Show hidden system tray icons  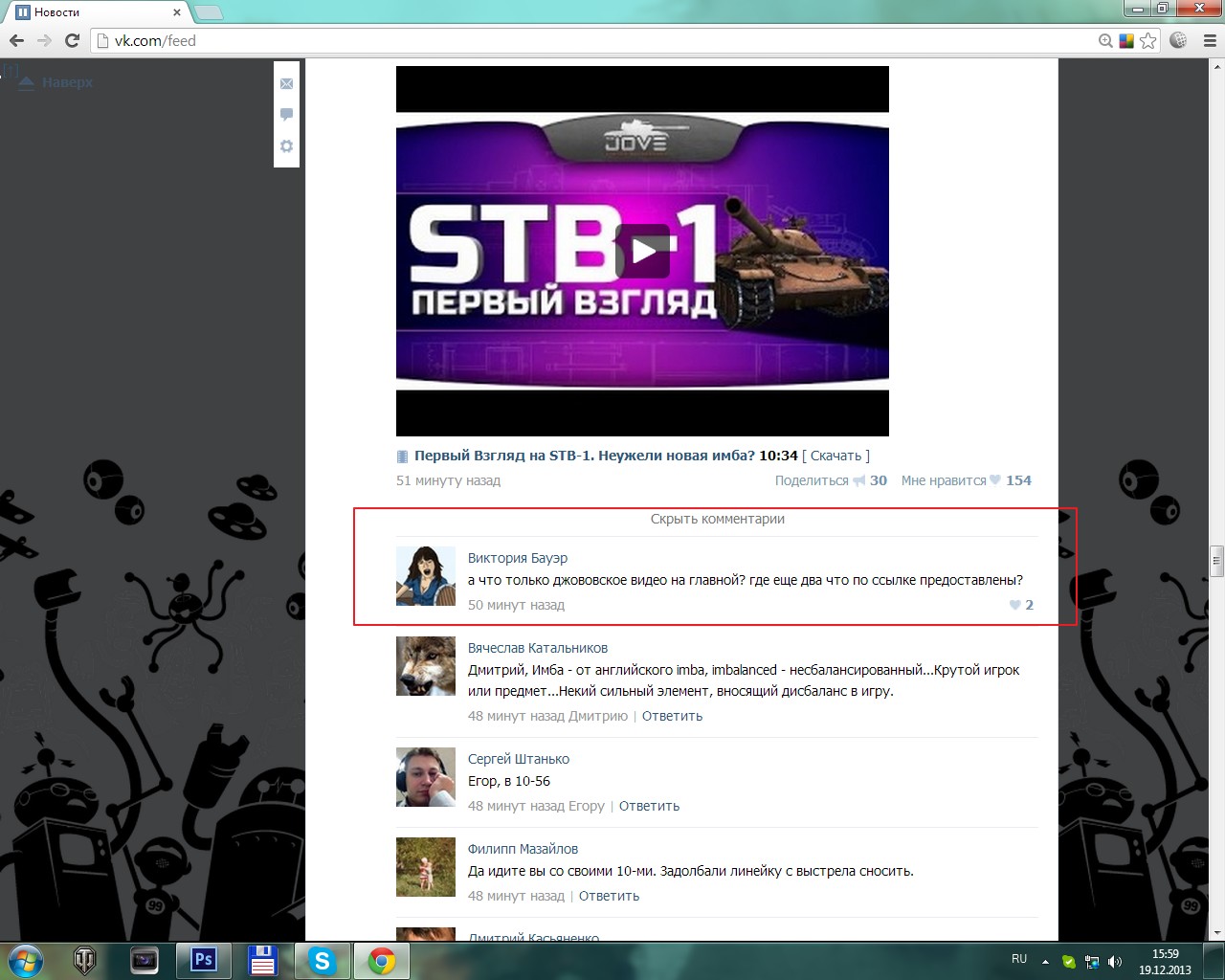pyautogui.click(x=1045, y=961)
